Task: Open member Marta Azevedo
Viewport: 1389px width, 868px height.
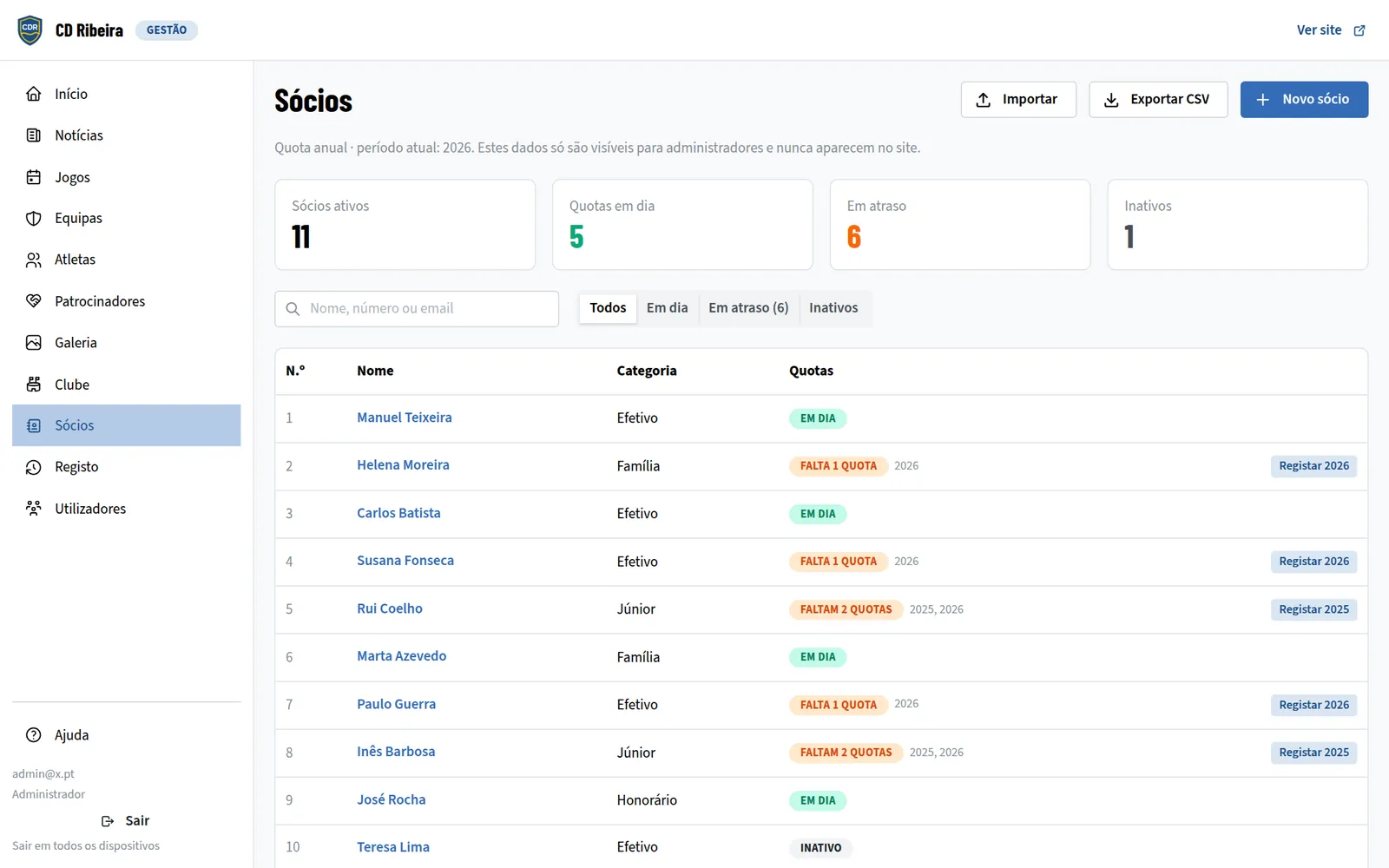Action: pos(401,656)
